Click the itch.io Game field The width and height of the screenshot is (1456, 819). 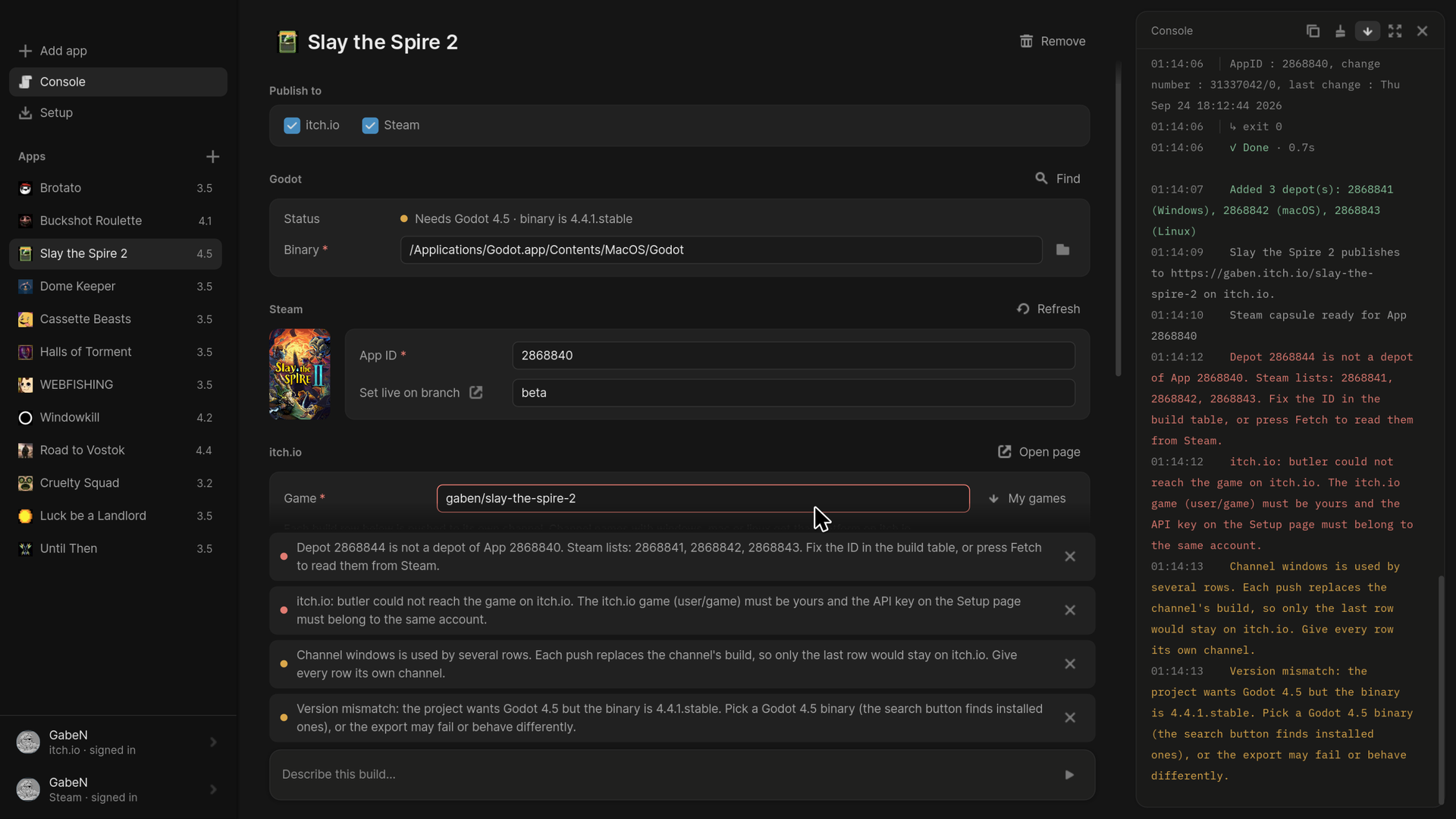pyautogui.click(x=703, y=498)
